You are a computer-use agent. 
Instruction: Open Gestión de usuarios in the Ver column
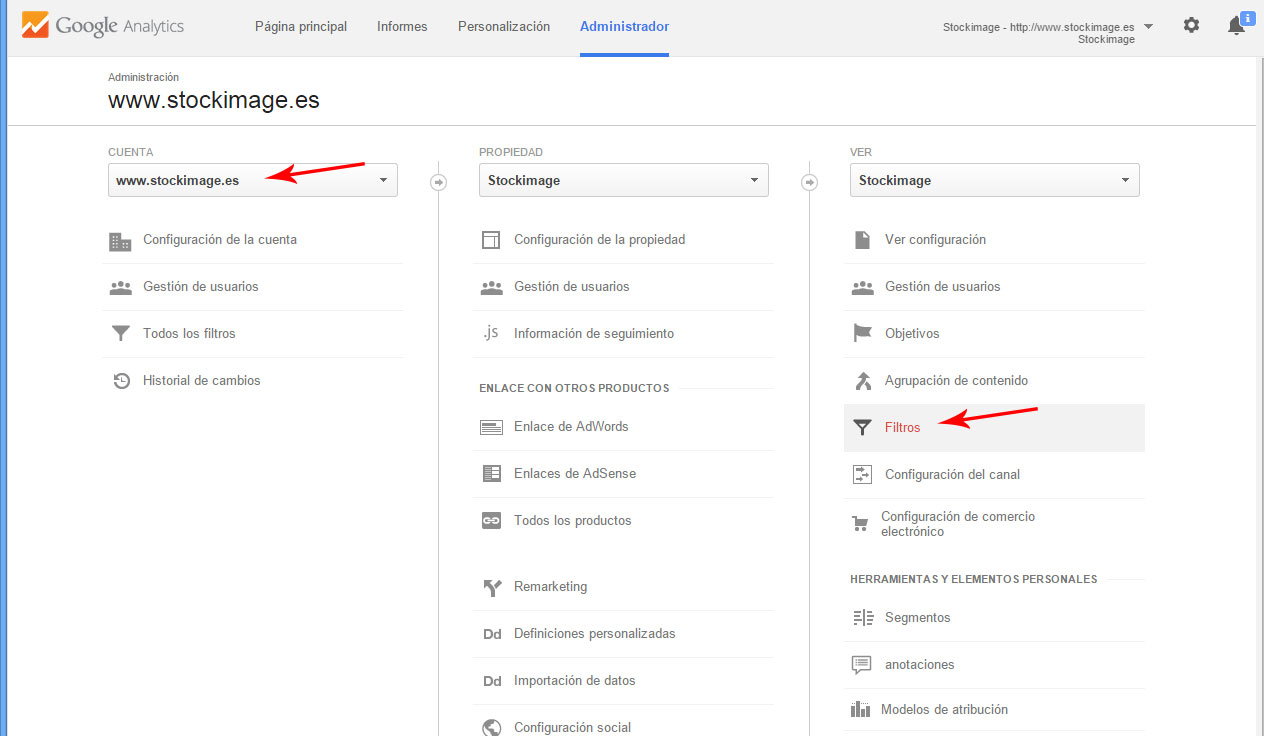click(x=943, y=287)
